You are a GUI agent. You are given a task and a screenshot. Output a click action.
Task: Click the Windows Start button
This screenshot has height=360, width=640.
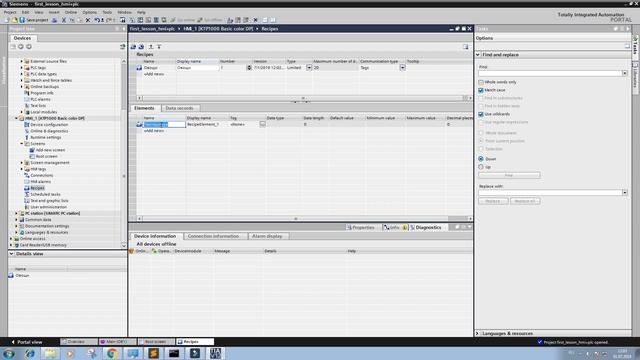[9, 353]
